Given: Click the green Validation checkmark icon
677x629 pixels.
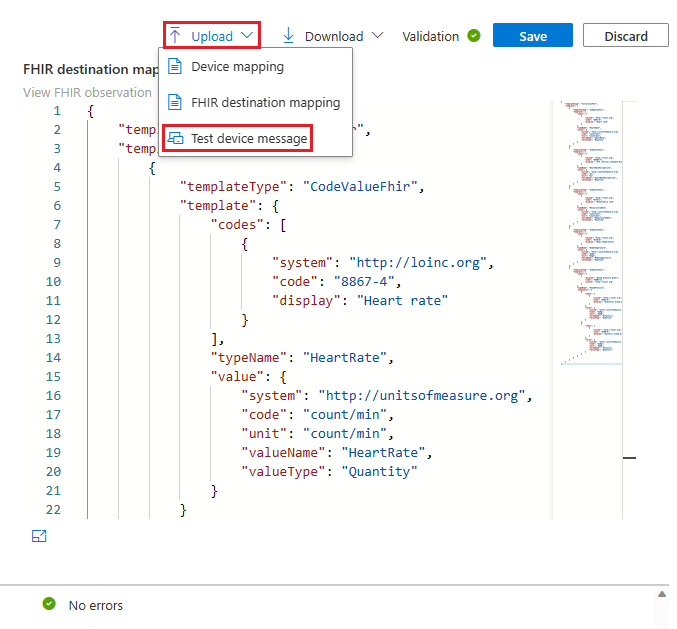Looking at the screenshot, I should click(x=473, y=36).
